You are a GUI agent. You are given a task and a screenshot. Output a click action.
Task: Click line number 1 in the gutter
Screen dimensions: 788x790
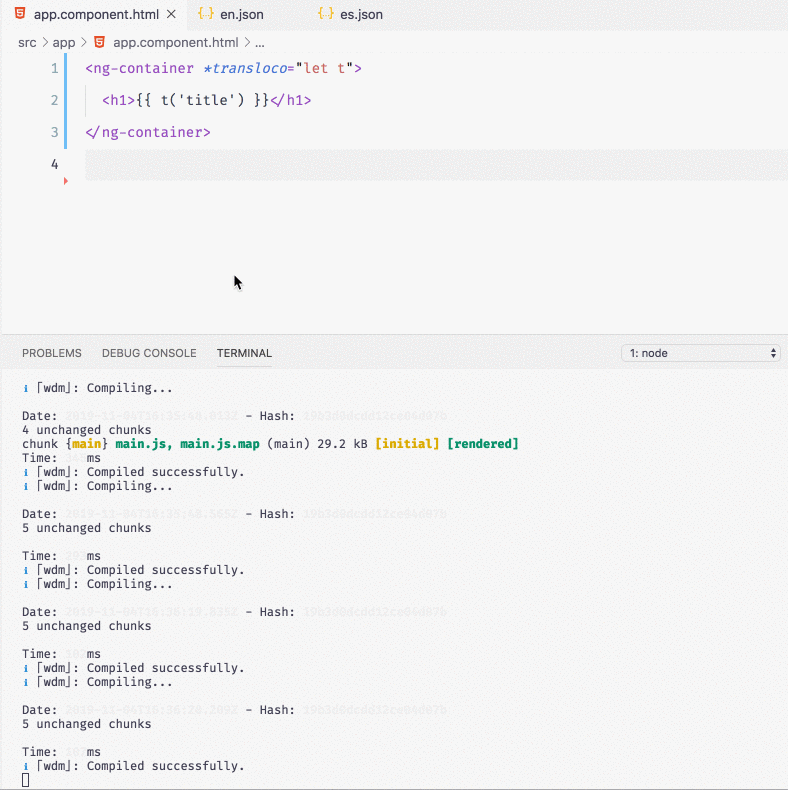tap(54, 68)
